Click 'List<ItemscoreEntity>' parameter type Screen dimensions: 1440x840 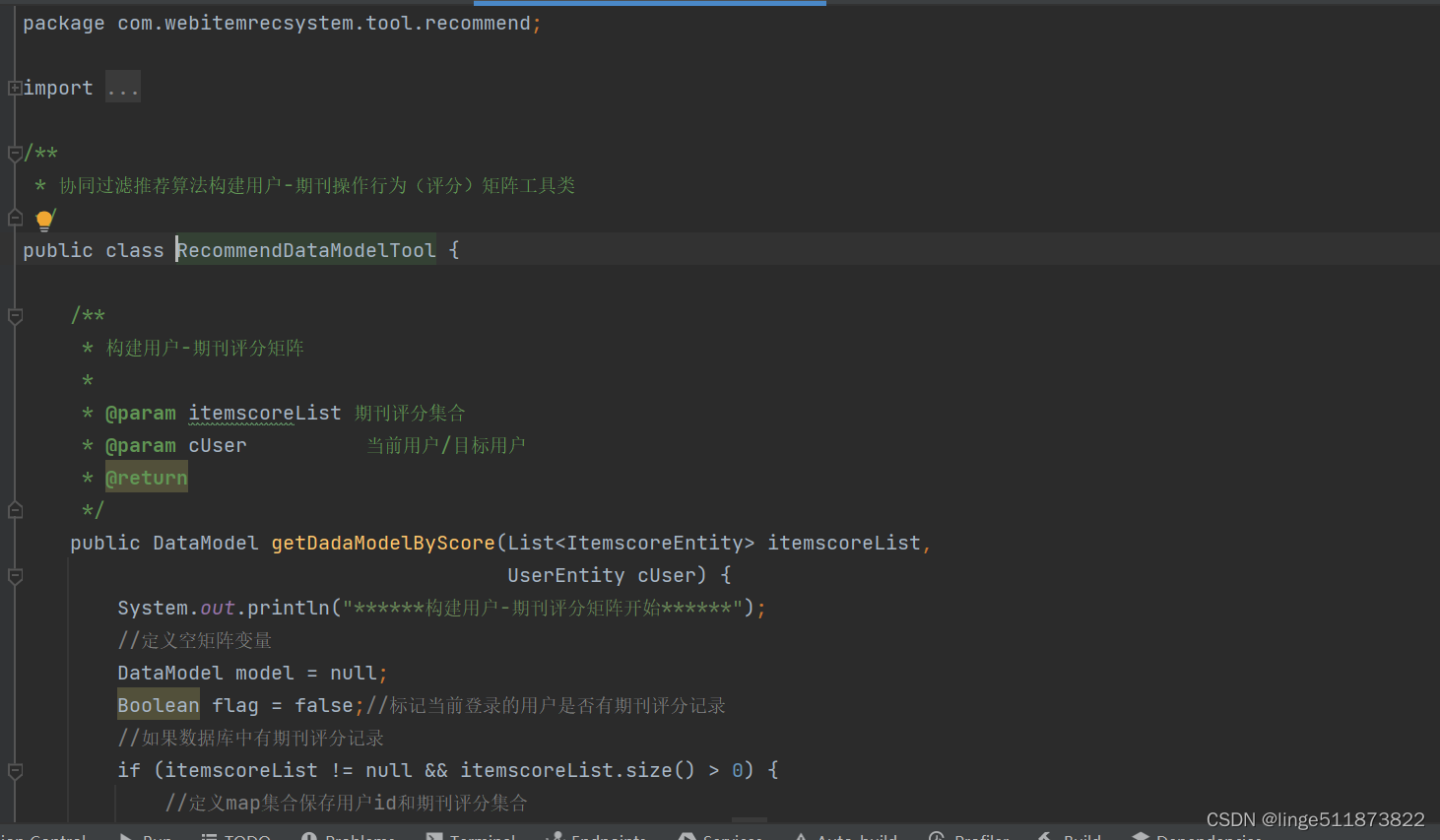[x=631, y=543]
